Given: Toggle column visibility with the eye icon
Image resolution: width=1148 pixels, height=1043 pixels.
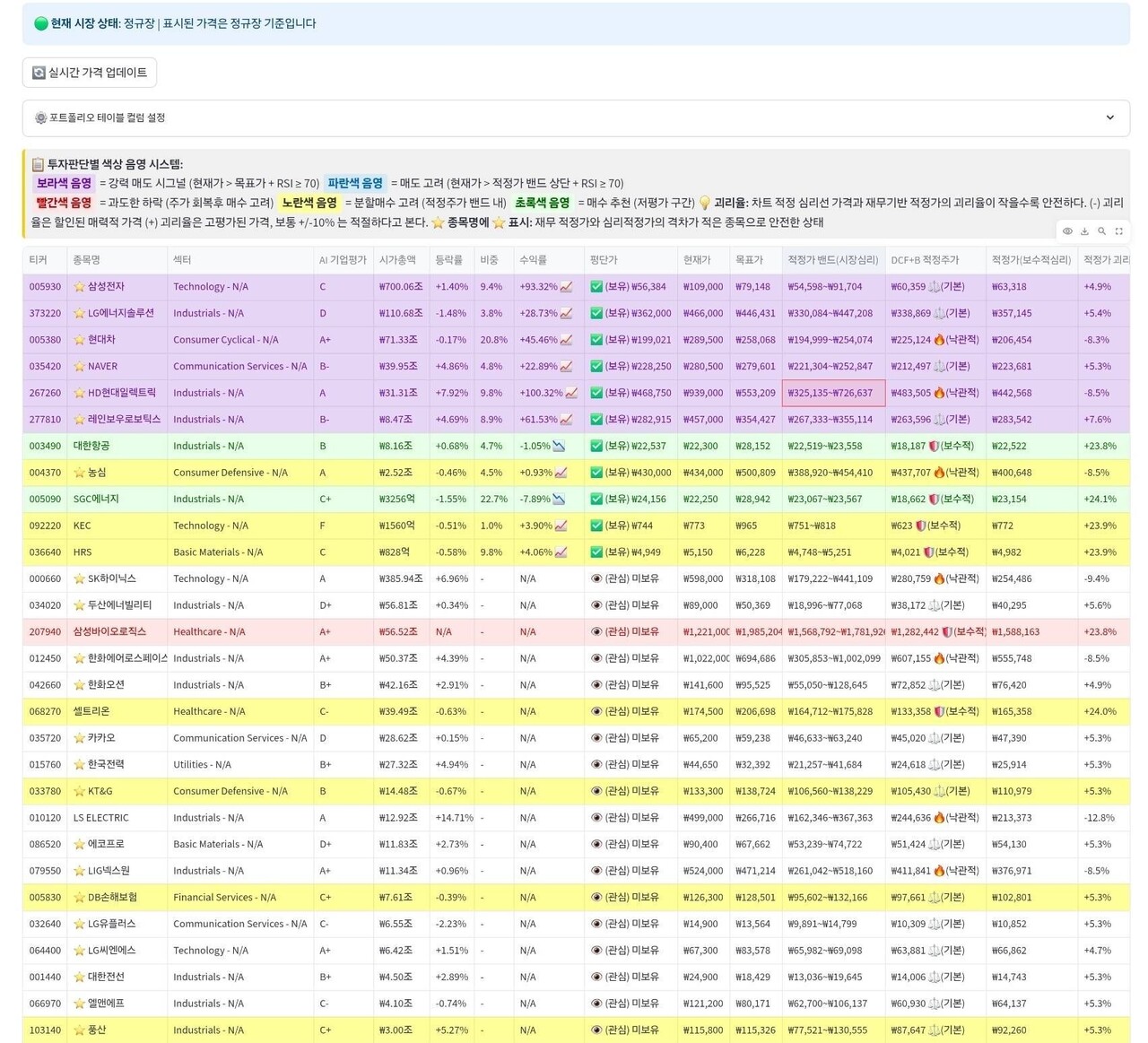Looking at the screenshot, I should click(x=1067, y=231).
